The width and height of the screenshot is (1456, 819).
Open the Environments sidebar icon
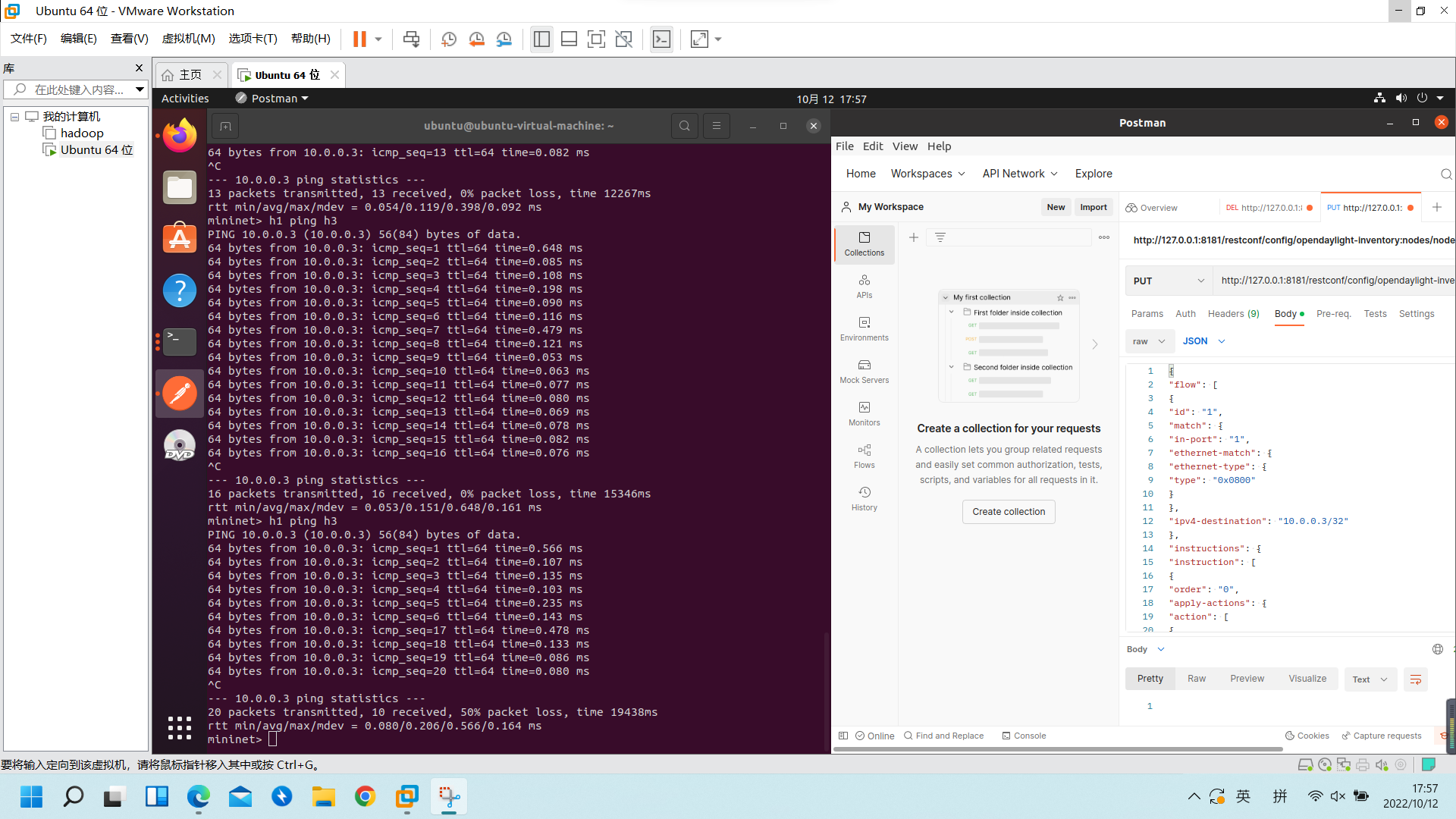tap(864, 328)
